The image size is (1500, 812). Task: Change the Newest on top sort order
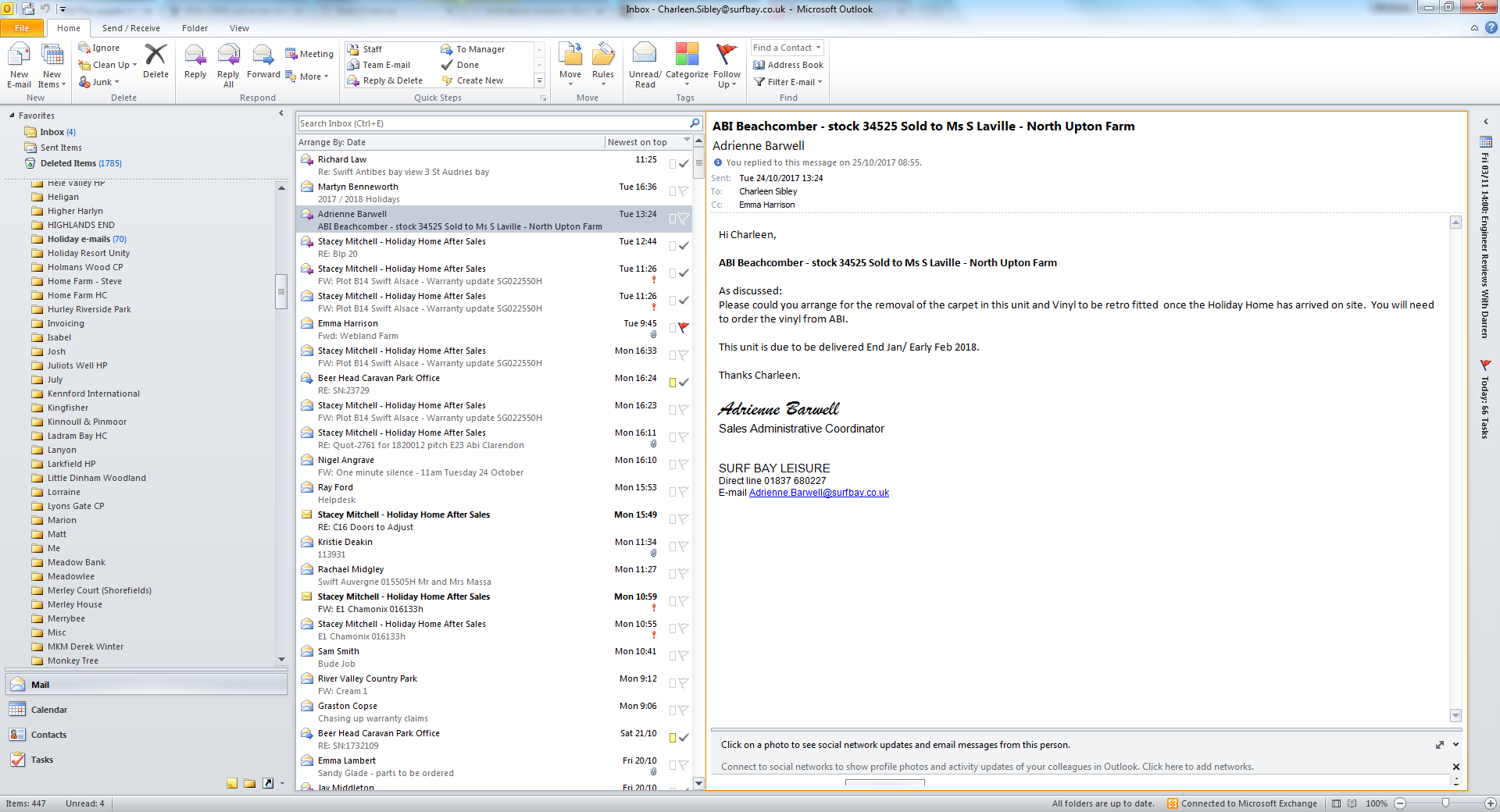pos(637,142)
